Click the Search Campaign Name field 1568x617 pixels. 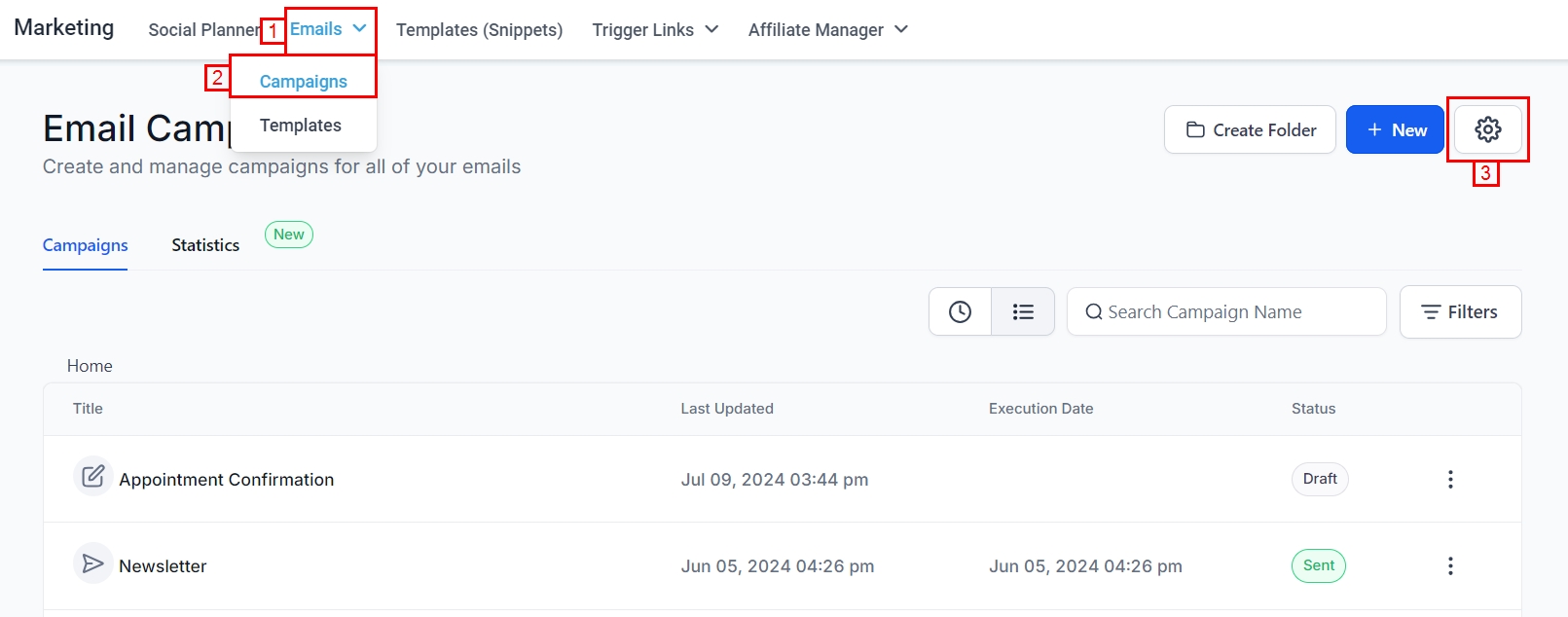1226,311
